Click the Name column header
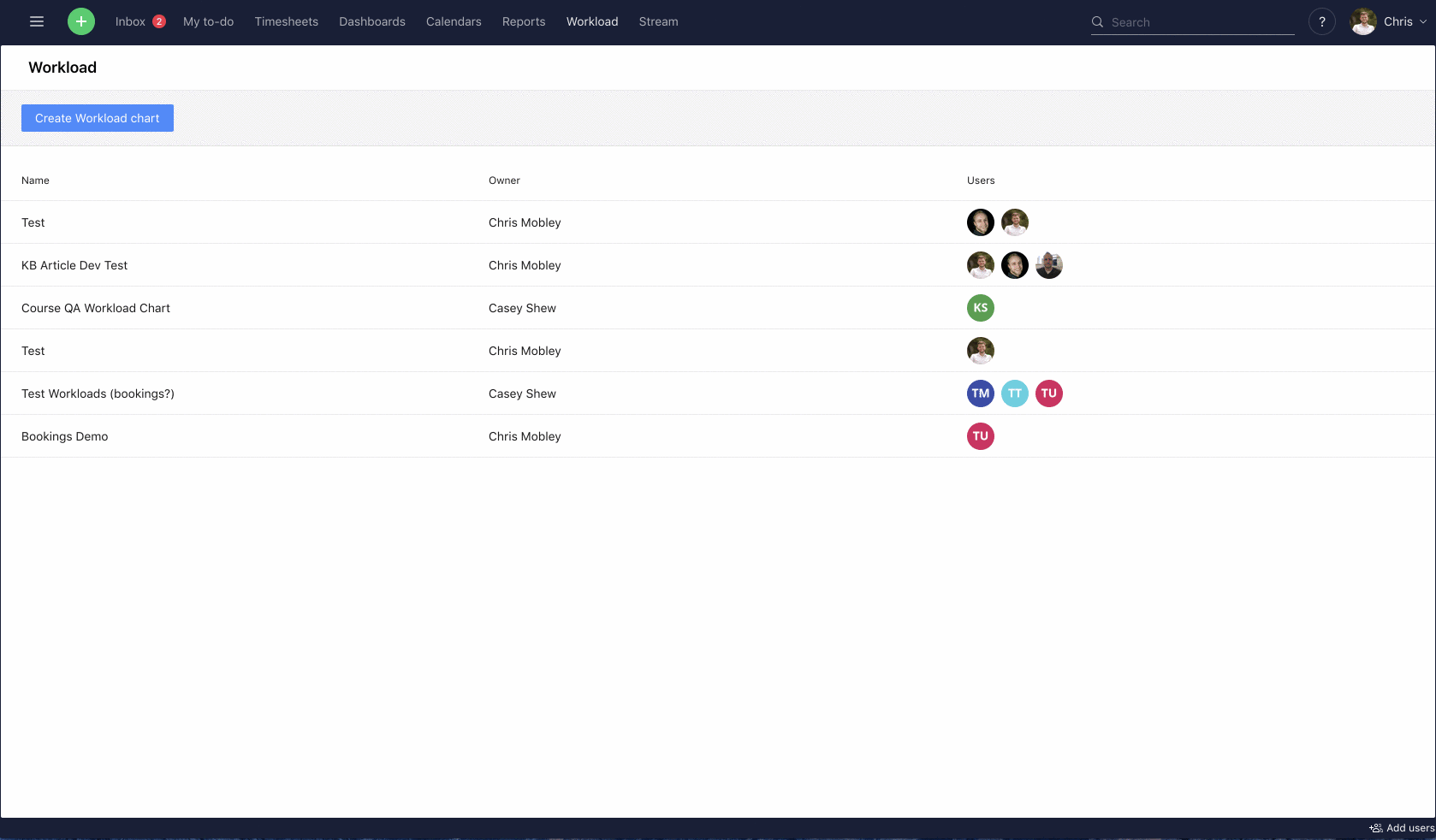This screenshot has height=840, width=1436. click(x=35, y=180)
